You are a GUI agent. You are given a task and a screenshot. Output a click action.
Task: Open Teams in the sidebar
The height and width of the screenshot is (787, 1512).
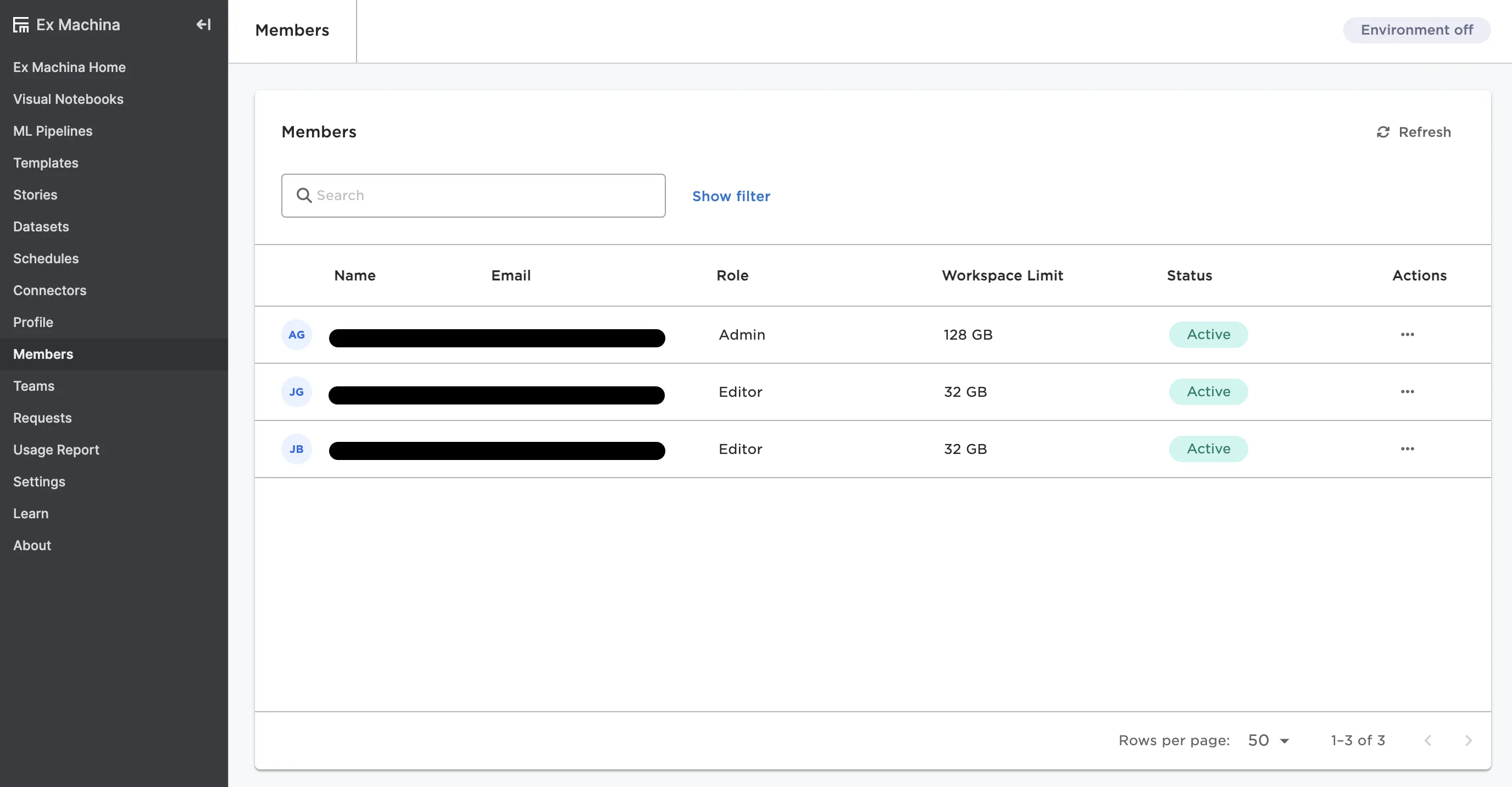[x=34, y=386]
